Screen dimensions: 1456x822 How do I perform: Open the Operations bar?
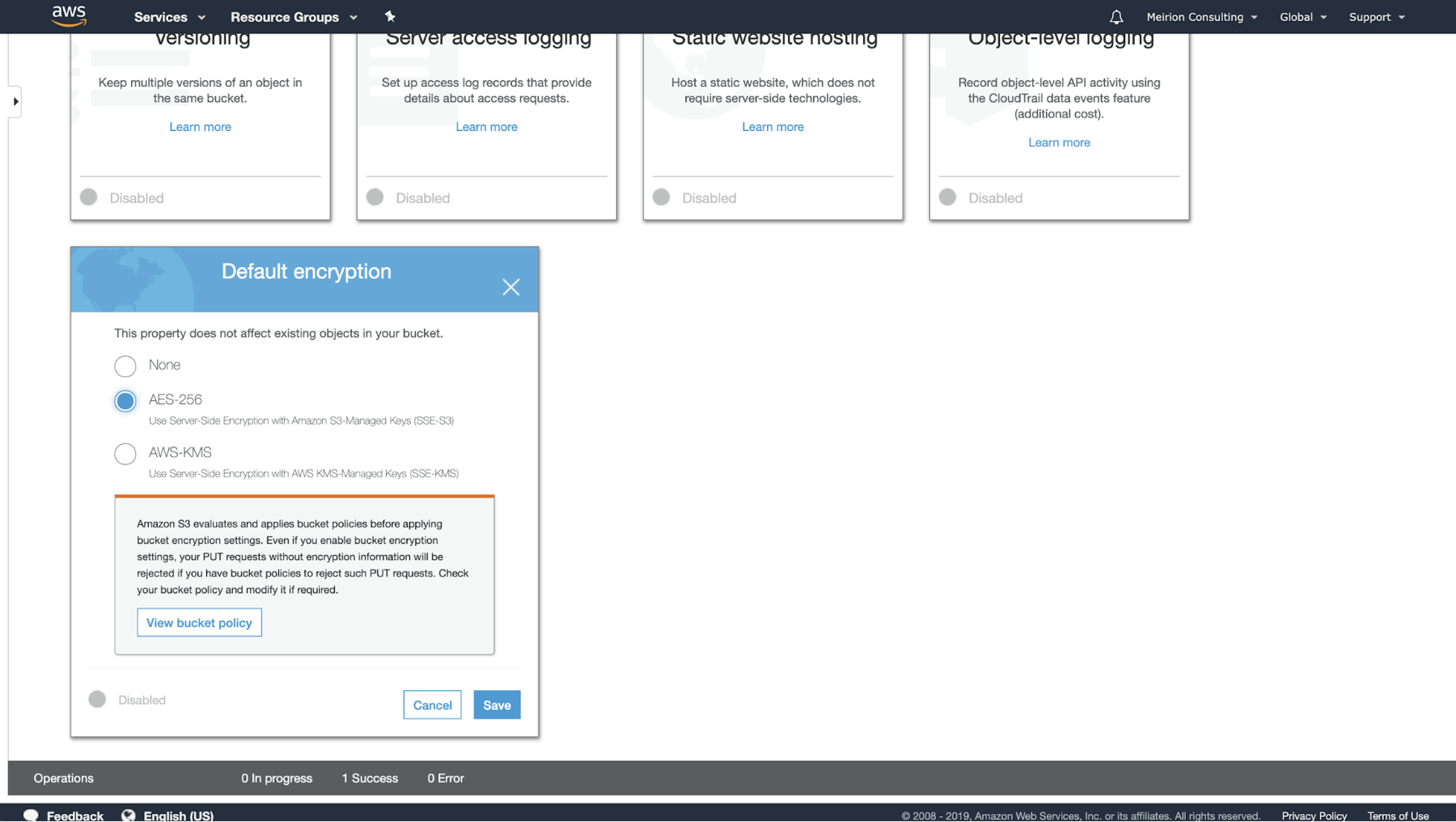64,778
